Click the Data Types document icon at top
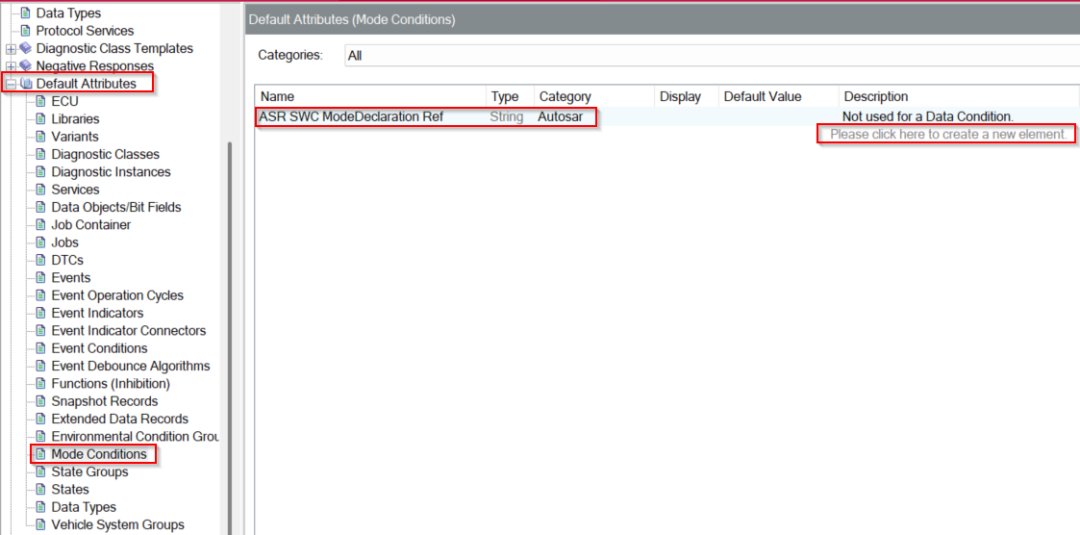Screen dimensions: 1080x535 click(x=25, y=13)
